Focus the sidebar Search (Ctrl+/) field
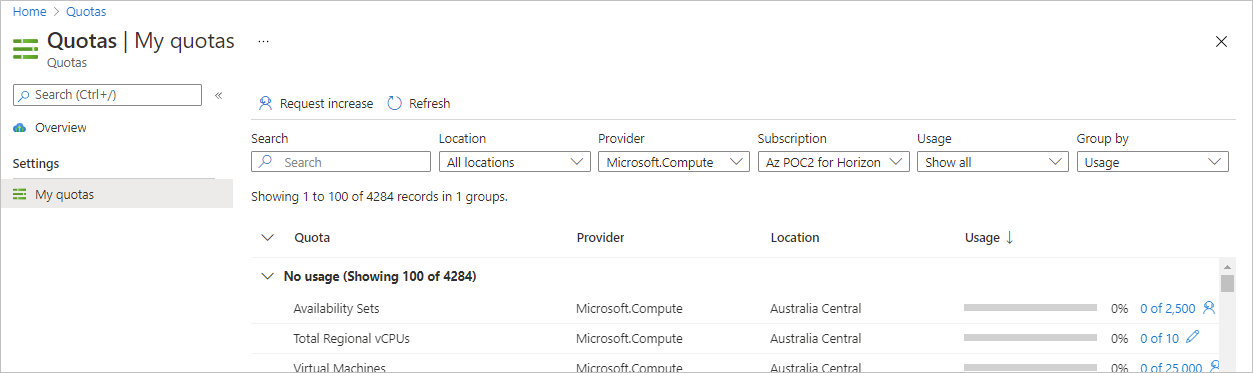1253x373 pixels. coord(107,95)
